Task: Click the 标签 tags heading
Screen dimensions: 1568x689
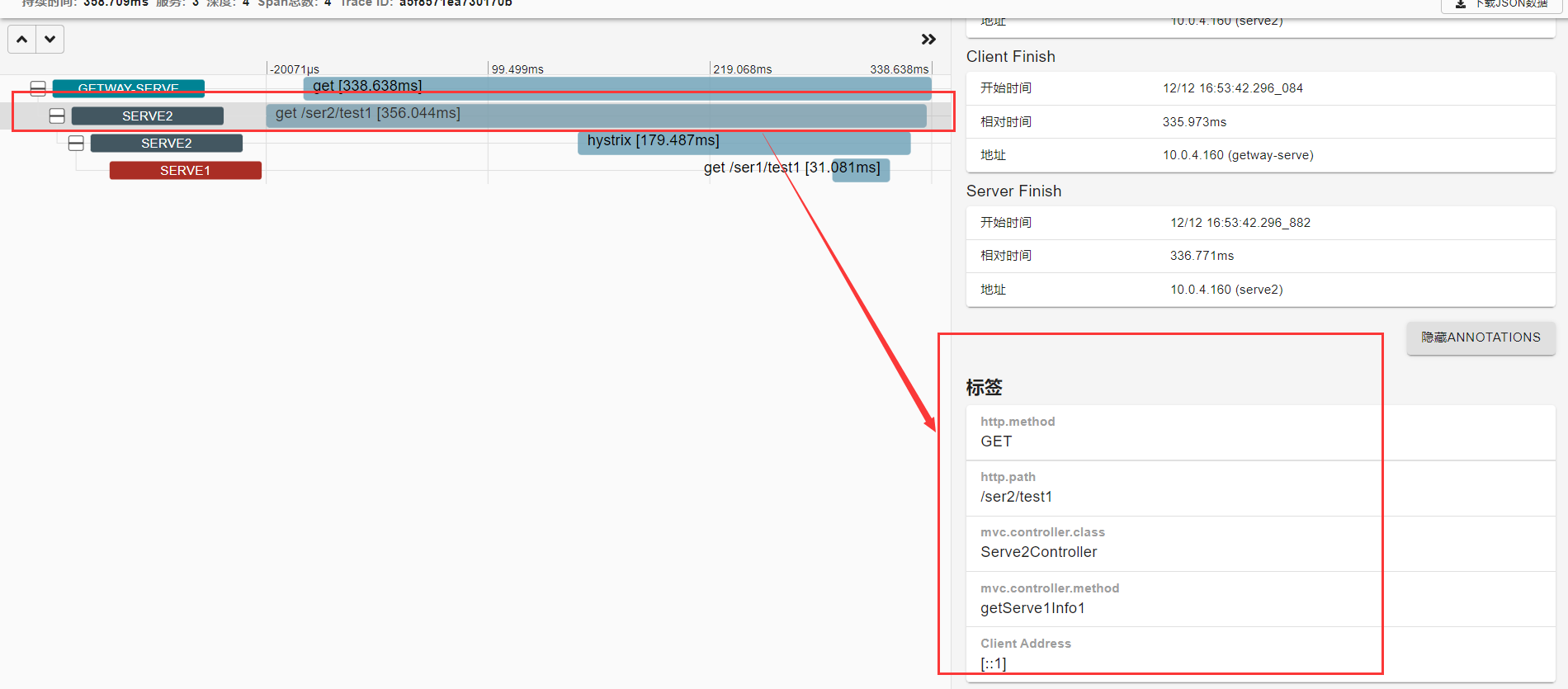Action: point(984,387)
